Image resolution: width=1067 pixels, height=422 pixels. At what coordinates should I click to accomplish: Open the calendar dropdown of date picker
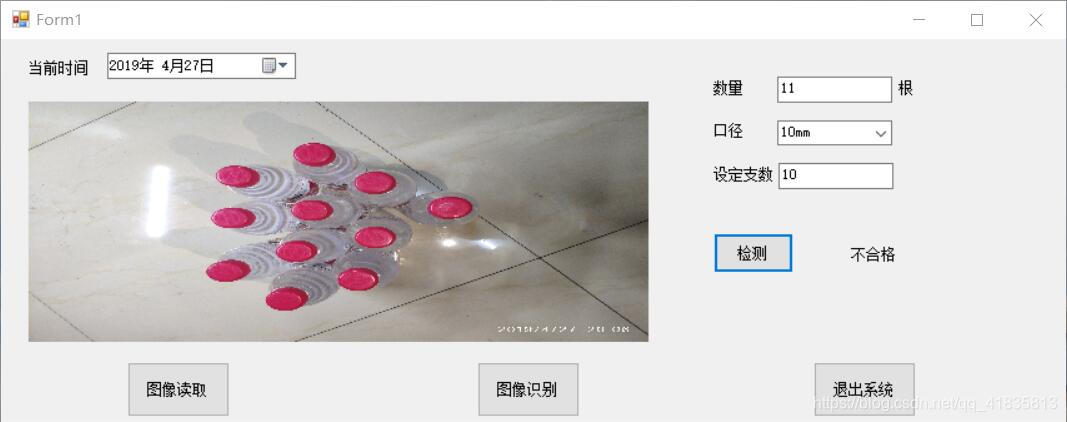[x=275, y=65]
